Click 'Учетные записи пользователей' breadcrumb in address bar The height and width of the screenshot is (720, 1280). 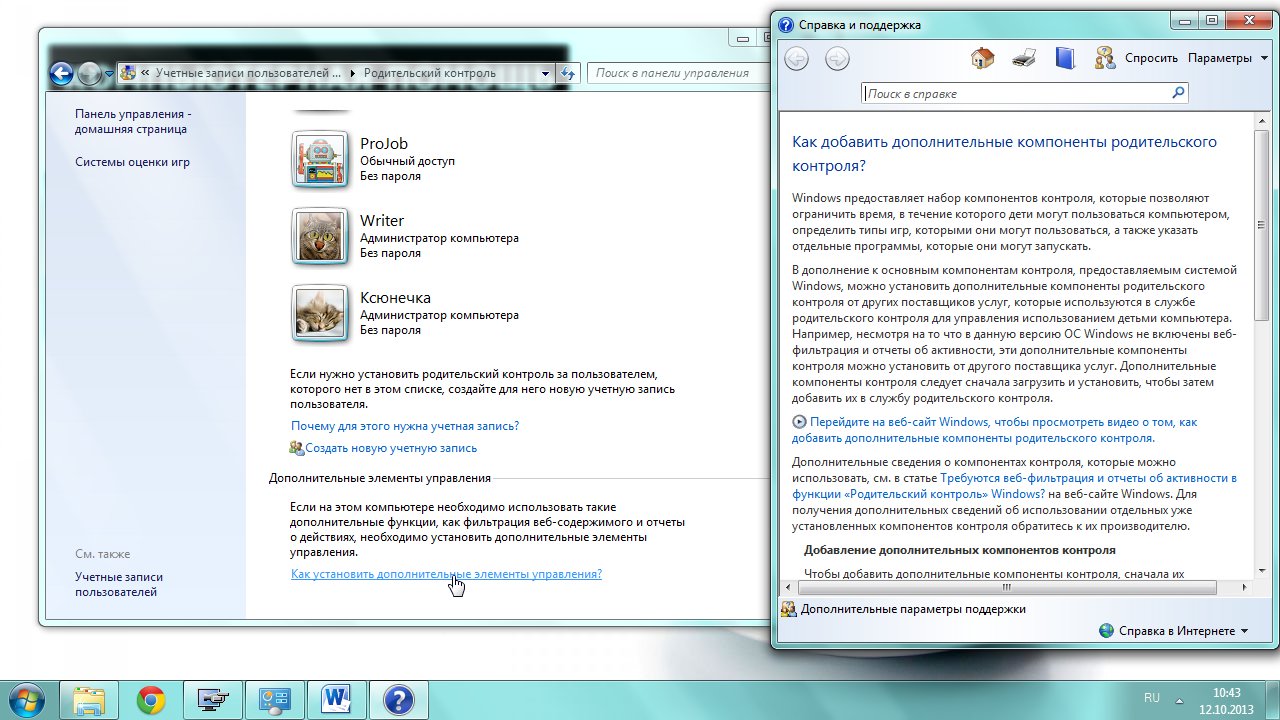[248, 73]
